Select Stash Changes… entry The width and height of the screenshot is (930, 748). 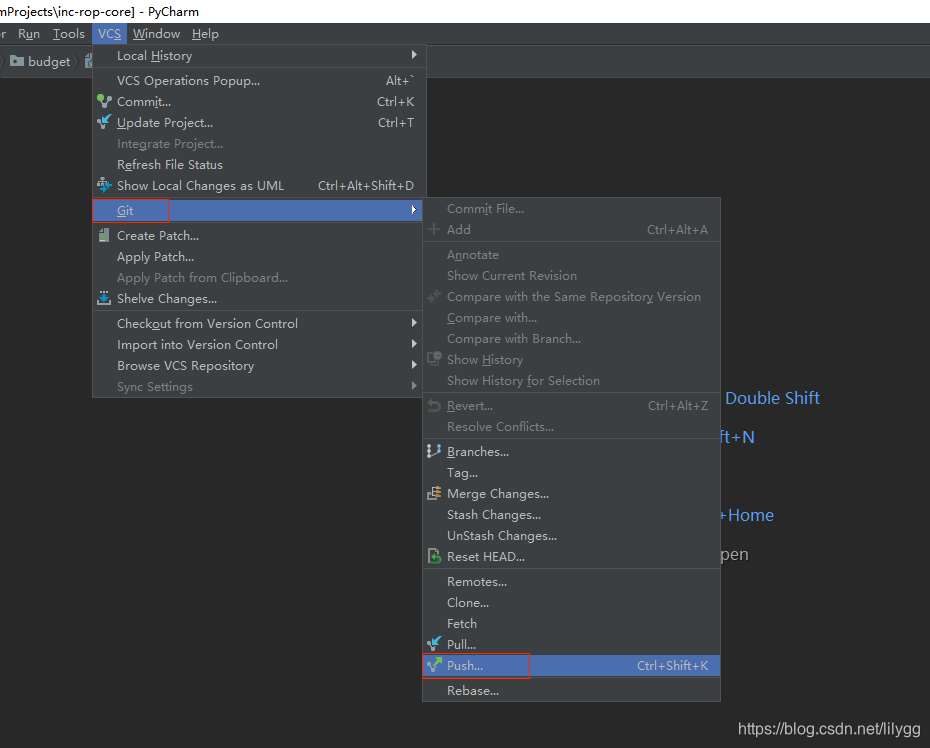click(571, 514)
